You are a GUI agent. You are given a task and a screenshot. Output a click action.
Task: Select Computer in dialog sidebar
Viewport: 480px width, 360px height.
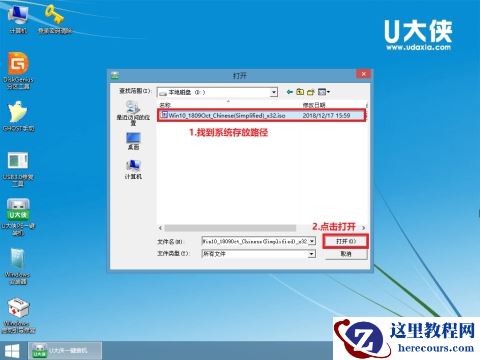pyautogui.click(x=133, y=169)
